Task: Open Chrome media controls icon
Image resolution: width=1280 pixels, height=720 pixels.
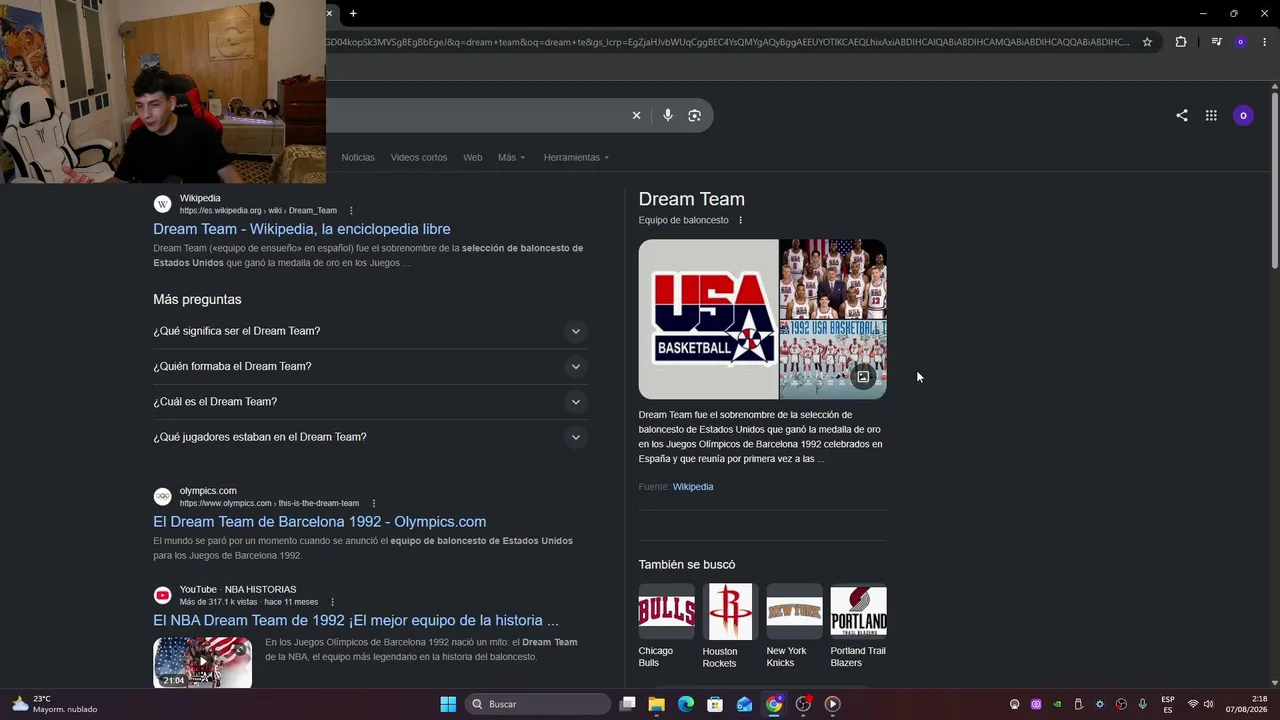Action: [x=1216, y=42]
